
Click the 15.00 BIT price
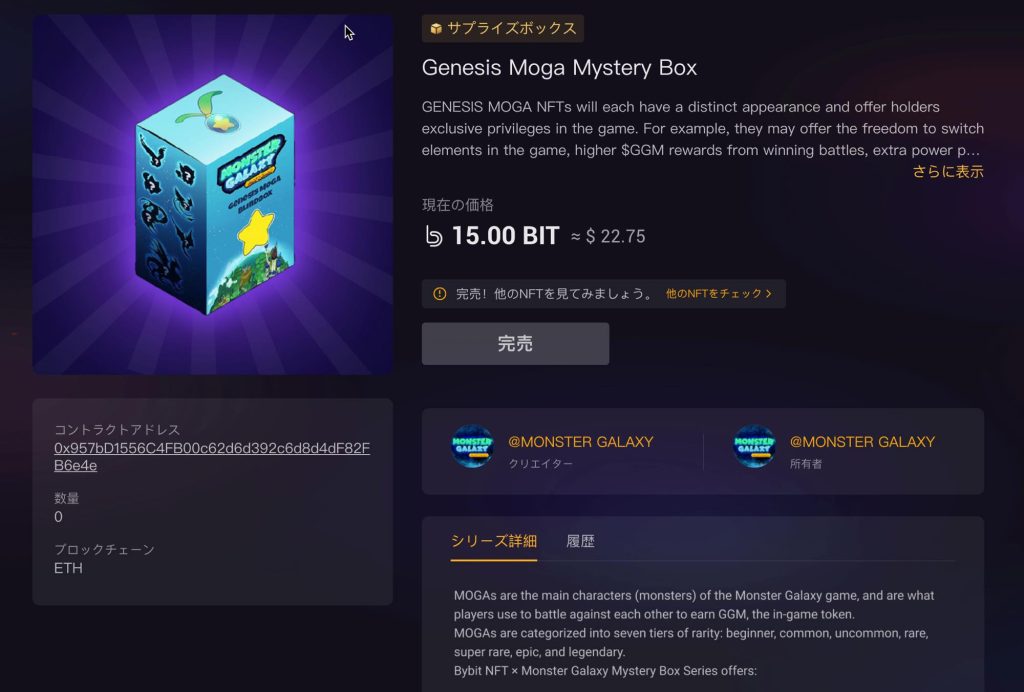(x=505, y=236)
